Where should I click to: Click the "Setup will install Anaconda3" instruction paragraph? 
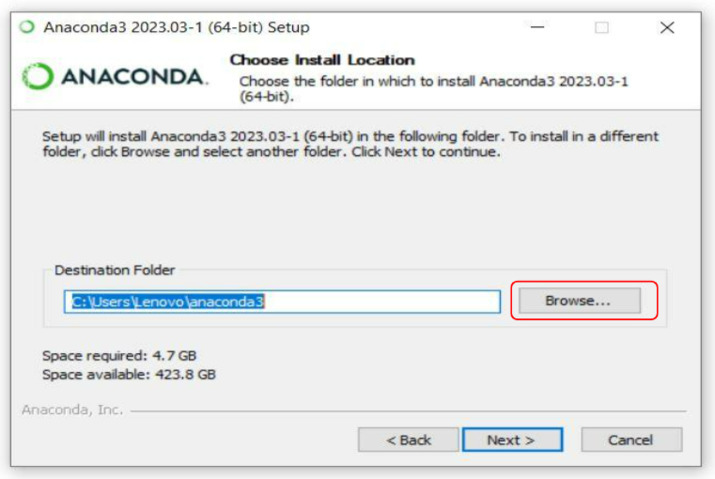click(350, 144)
